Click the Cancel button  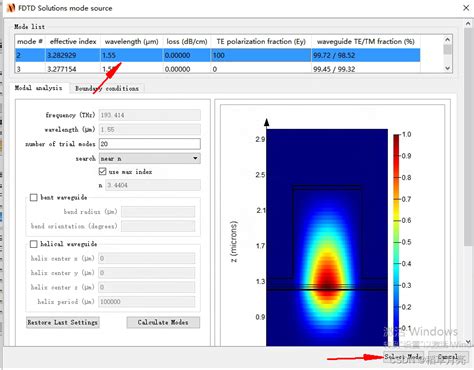[x=448, y=357]
